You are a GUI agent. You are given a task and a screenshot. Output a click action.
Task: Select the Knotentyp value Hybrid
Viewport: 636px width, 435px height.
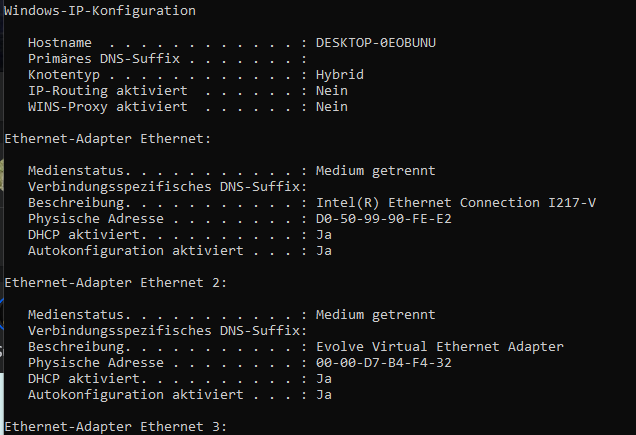click(339, 75)
